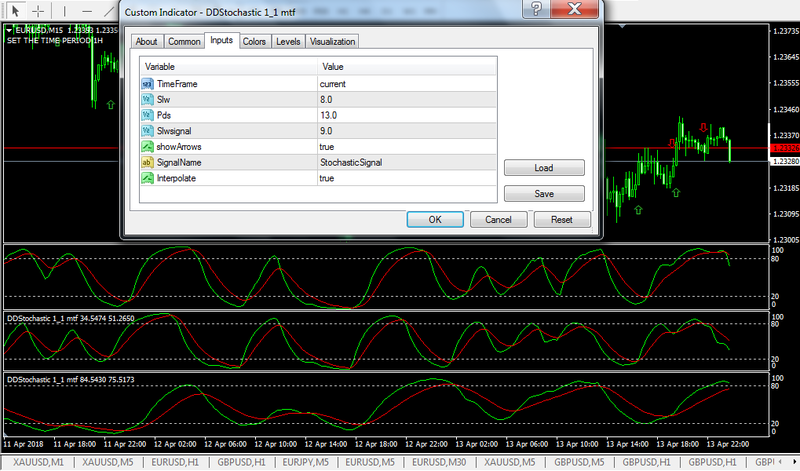Image resolution: width=800 pixels, height=471 pixels.
Task: Click the Reset button
Action: pyautogui.click(x=562, y=219)
